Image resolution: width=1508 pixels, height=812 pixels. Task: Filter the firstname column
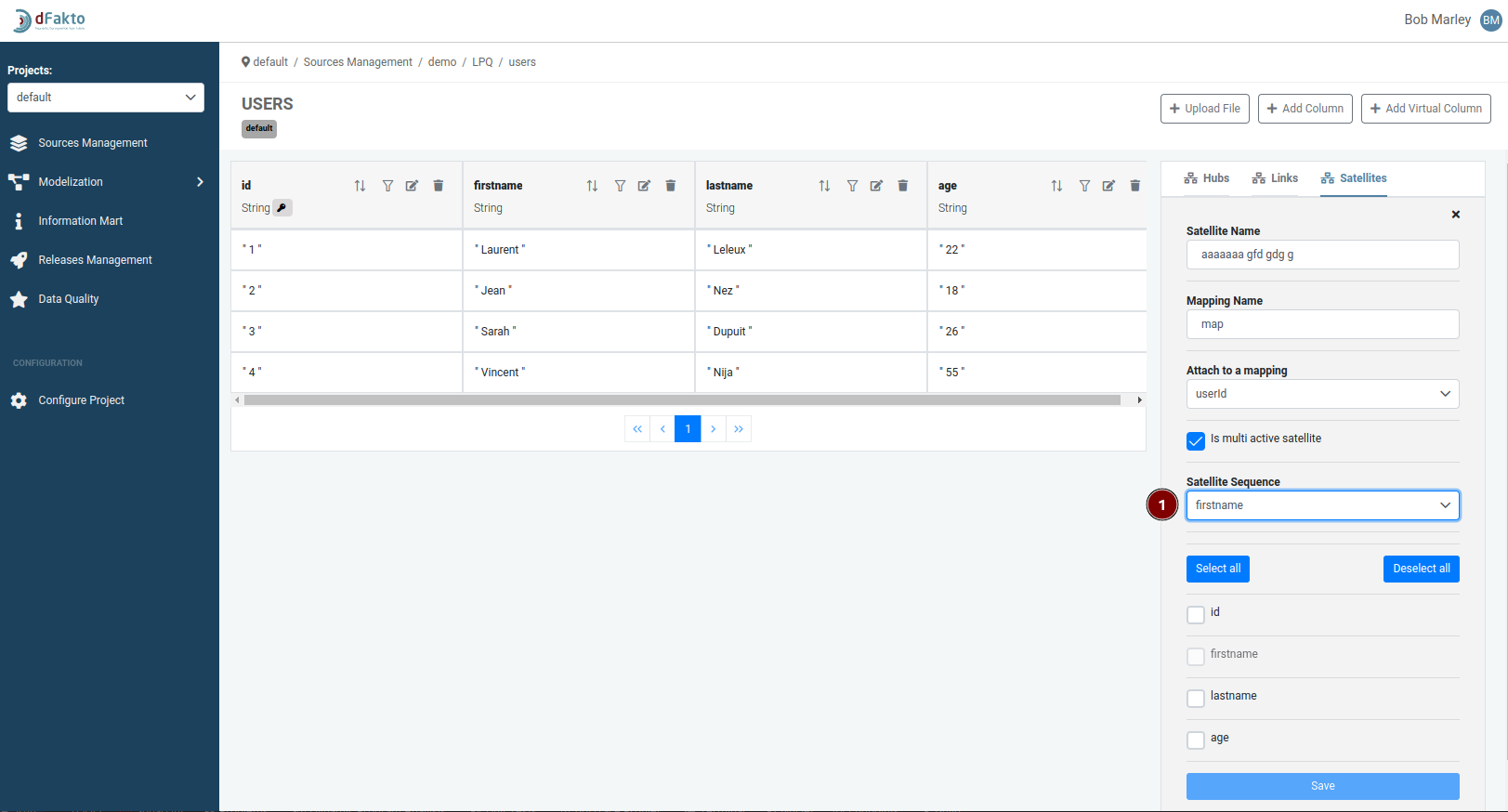[620, 186]
